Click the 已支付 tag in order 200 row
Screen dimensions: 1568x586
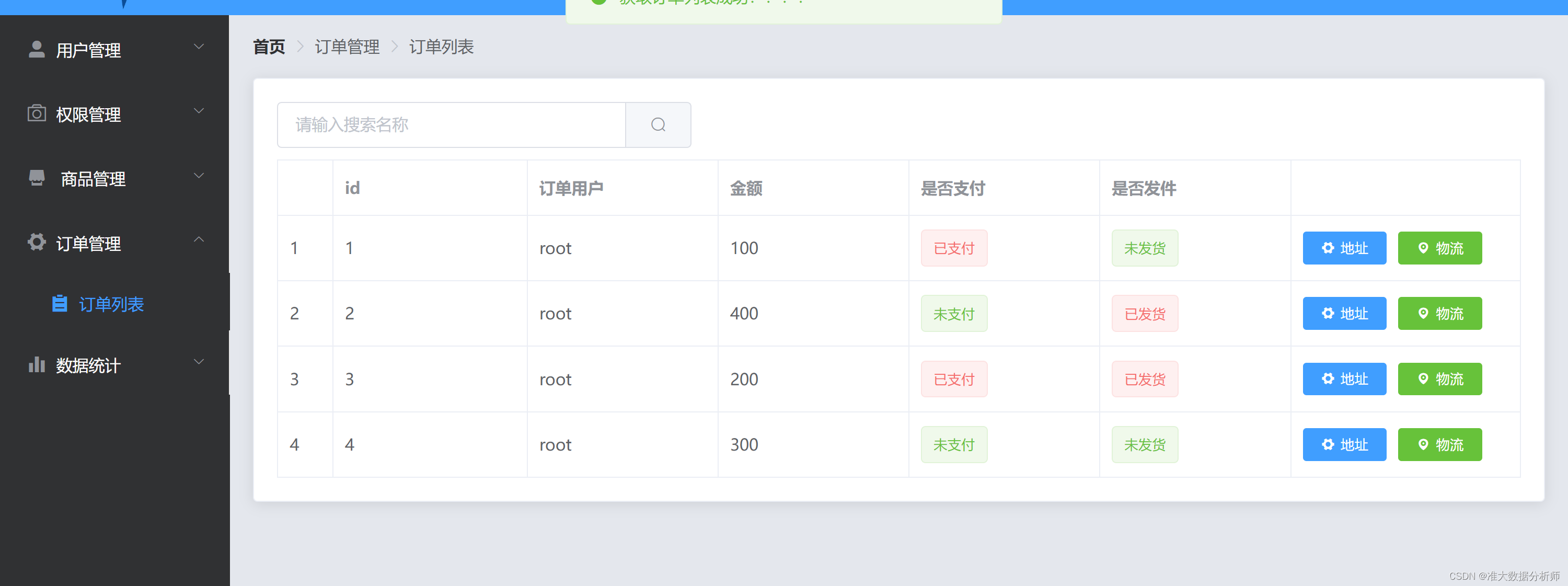pyautogui.click(x=954, y=380)
